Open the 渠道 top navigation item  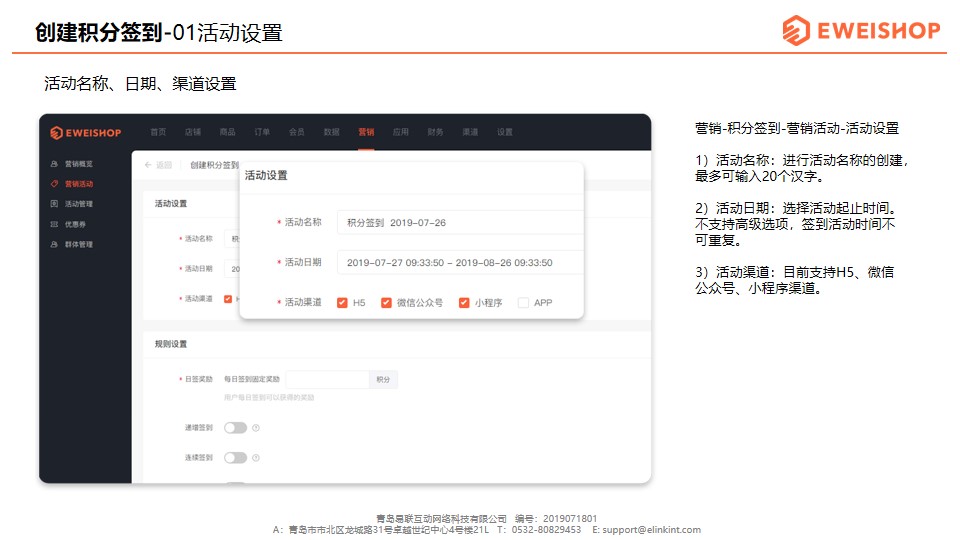(470, 132)
